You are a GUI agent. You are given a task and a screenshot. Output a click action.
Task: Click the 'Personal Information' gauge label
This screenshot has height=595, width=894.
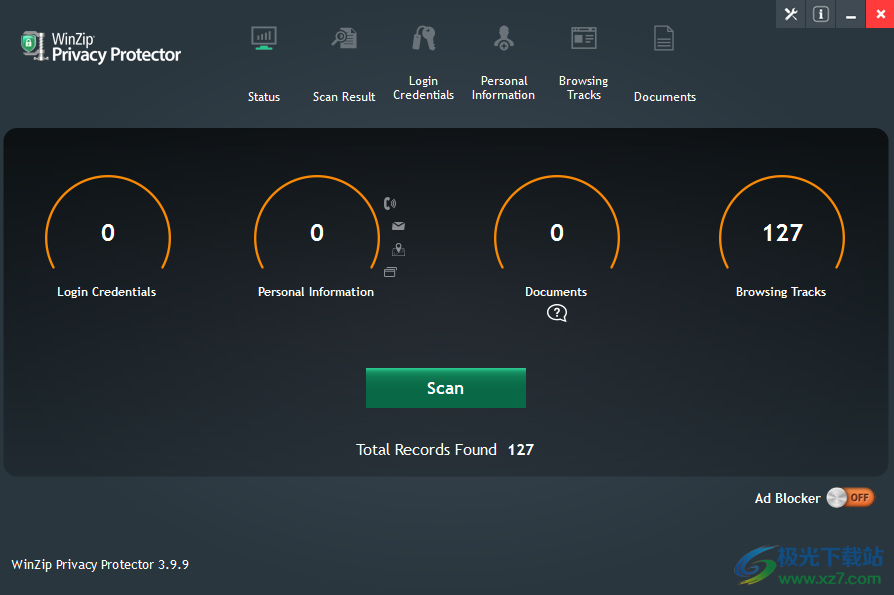coord(316,292)
